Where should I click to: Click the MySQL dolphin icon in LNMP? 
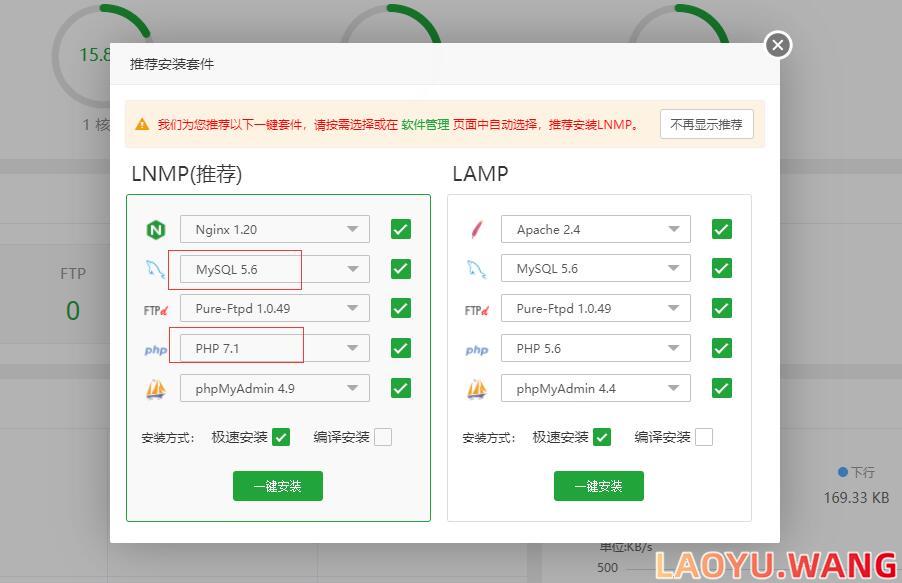coord(155,269)
